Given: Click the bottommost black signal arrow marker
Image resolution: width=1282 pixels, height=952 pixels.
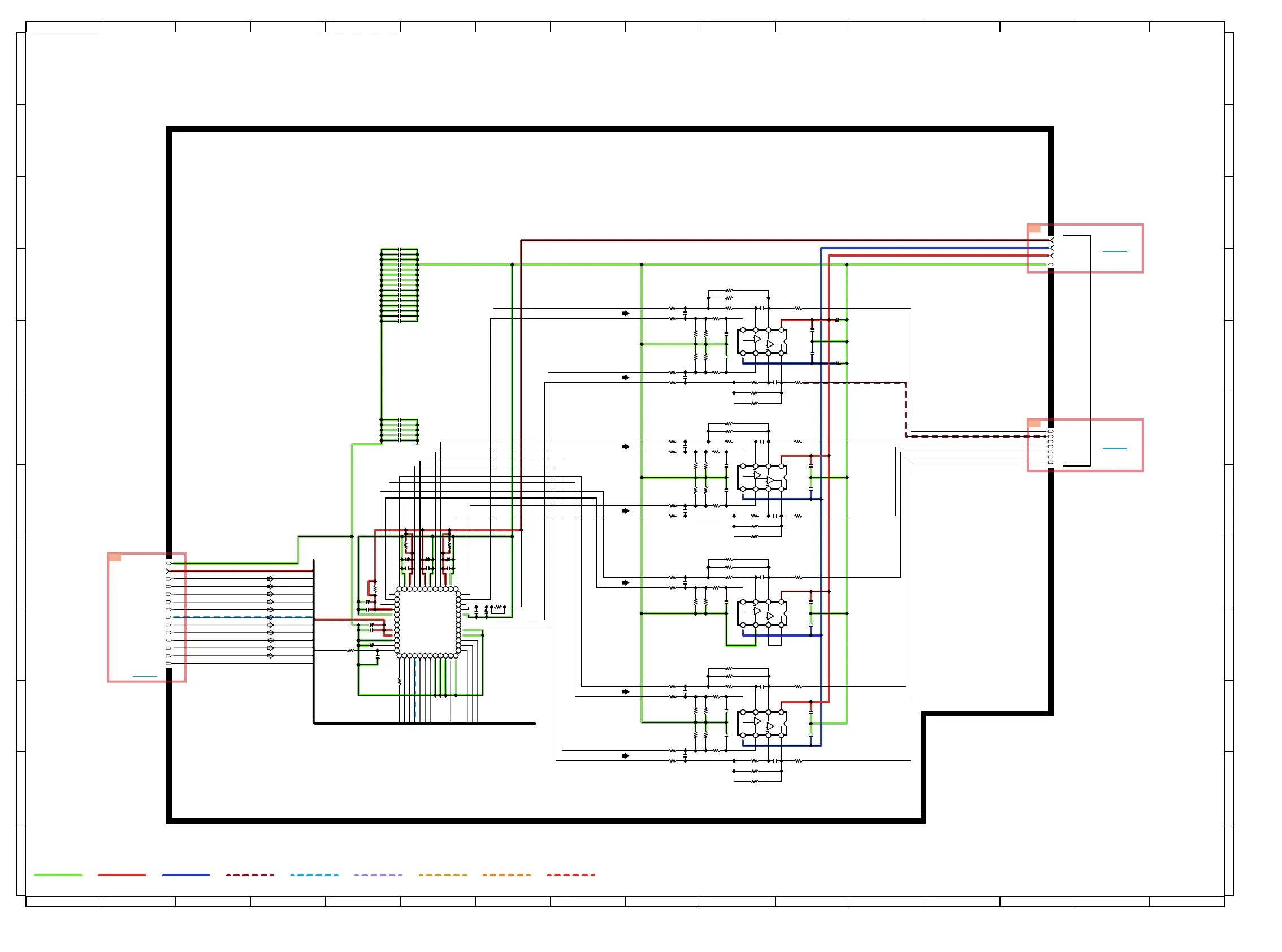Looking at the screenshot, I should 626,755.
